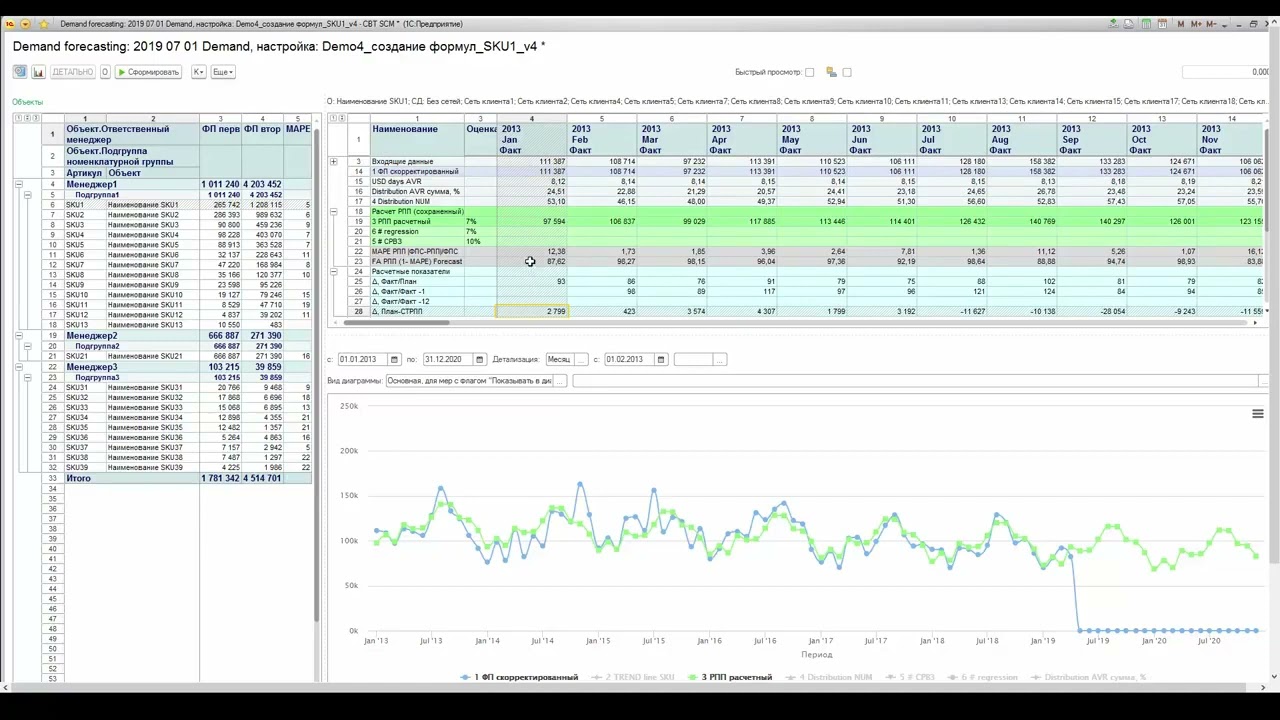The width and height of the screenshot is (1280, 720).
Task: Toggle the Быстрый просмотр checkbox
Action: [810, 72]
